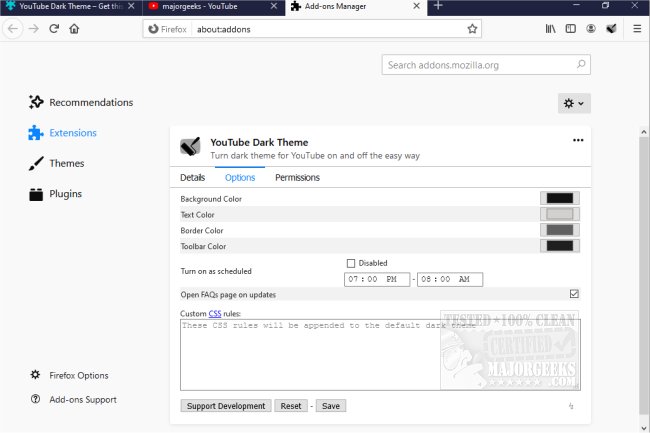Open more options for YouTube Dark Theme
Screen dimensions: 650x433
click(x=578, y=140)
